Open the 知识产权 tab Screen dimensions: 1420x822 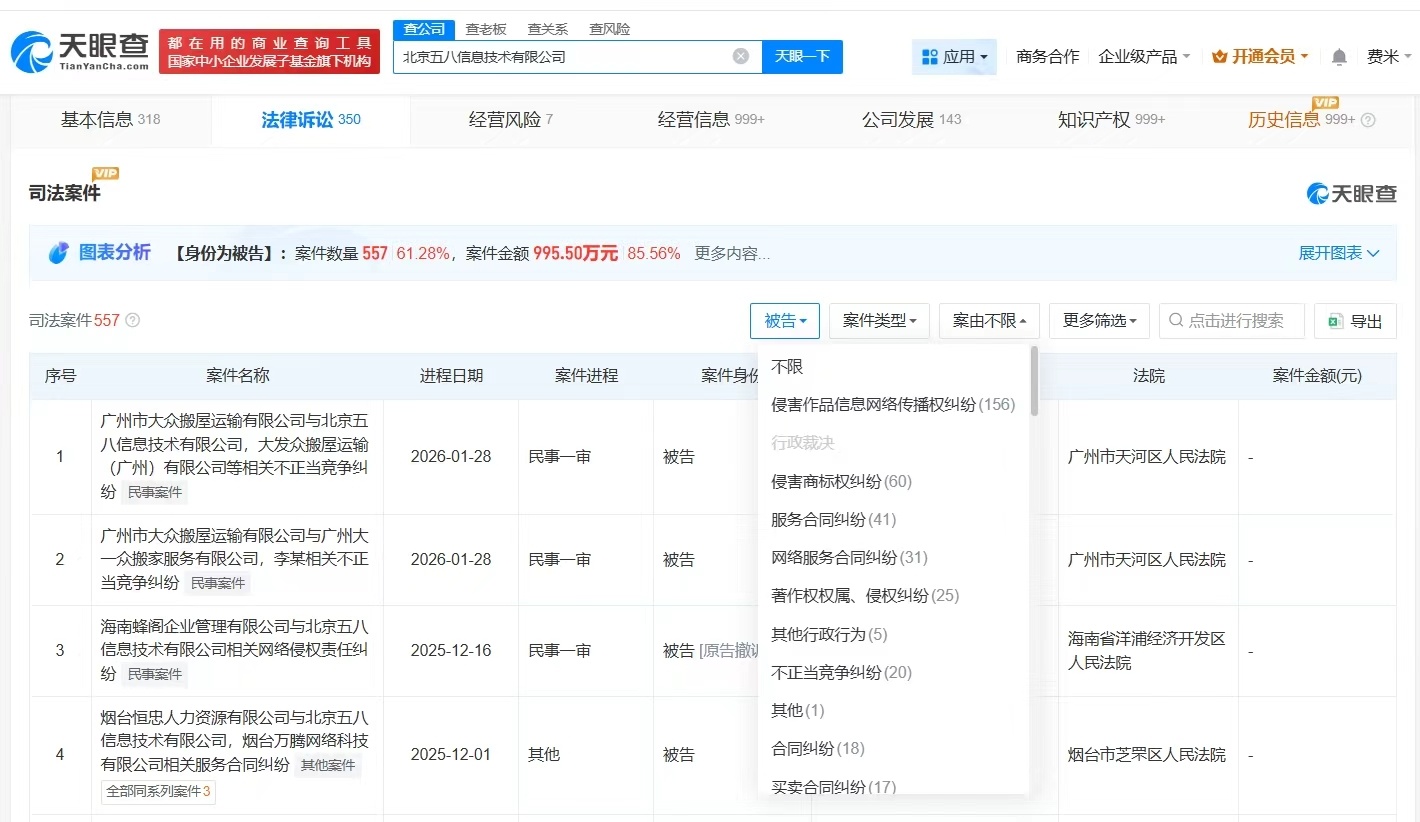click(x=1110, y=120)
